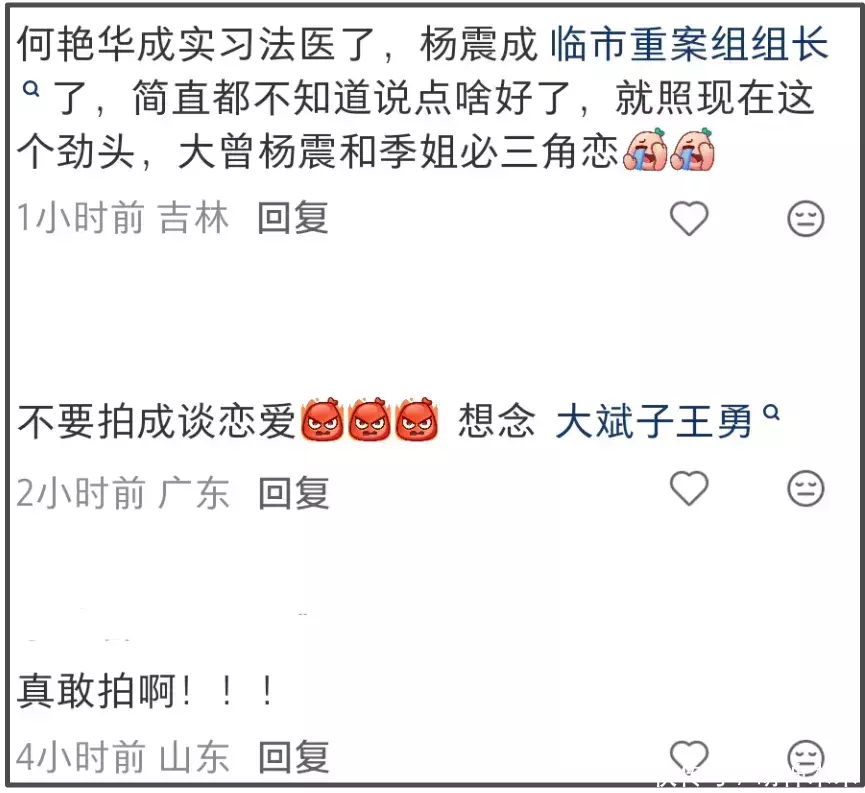Viewport: 865px width, 793px height.
Task: Click the 2小时前 广东 timestamp
Action: point(122,493)
